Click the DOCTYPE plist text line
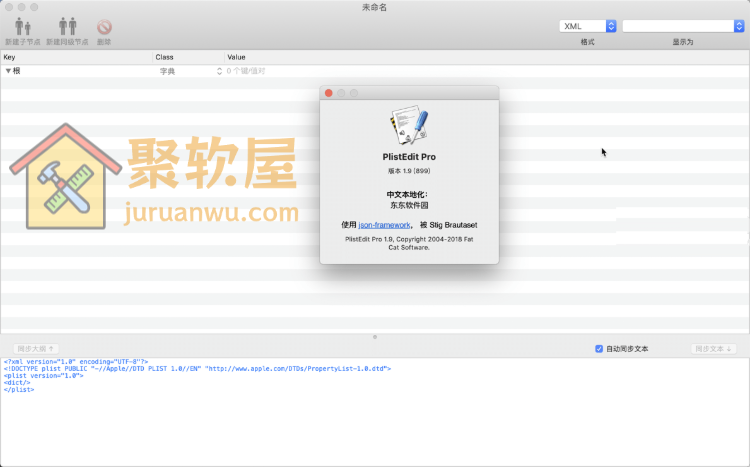Image resolution: width=750 pixels, height=467 pixels. (197, 368)
